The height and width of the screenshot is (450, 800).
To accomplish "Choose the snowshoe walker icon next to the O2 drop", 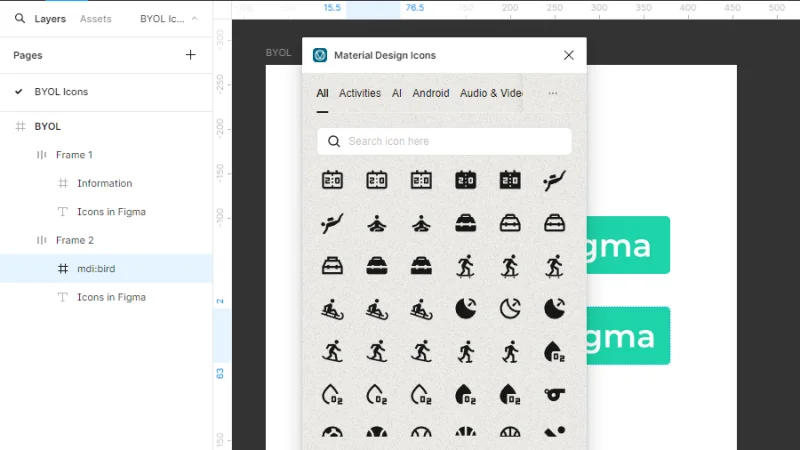I will coord(510,352).
